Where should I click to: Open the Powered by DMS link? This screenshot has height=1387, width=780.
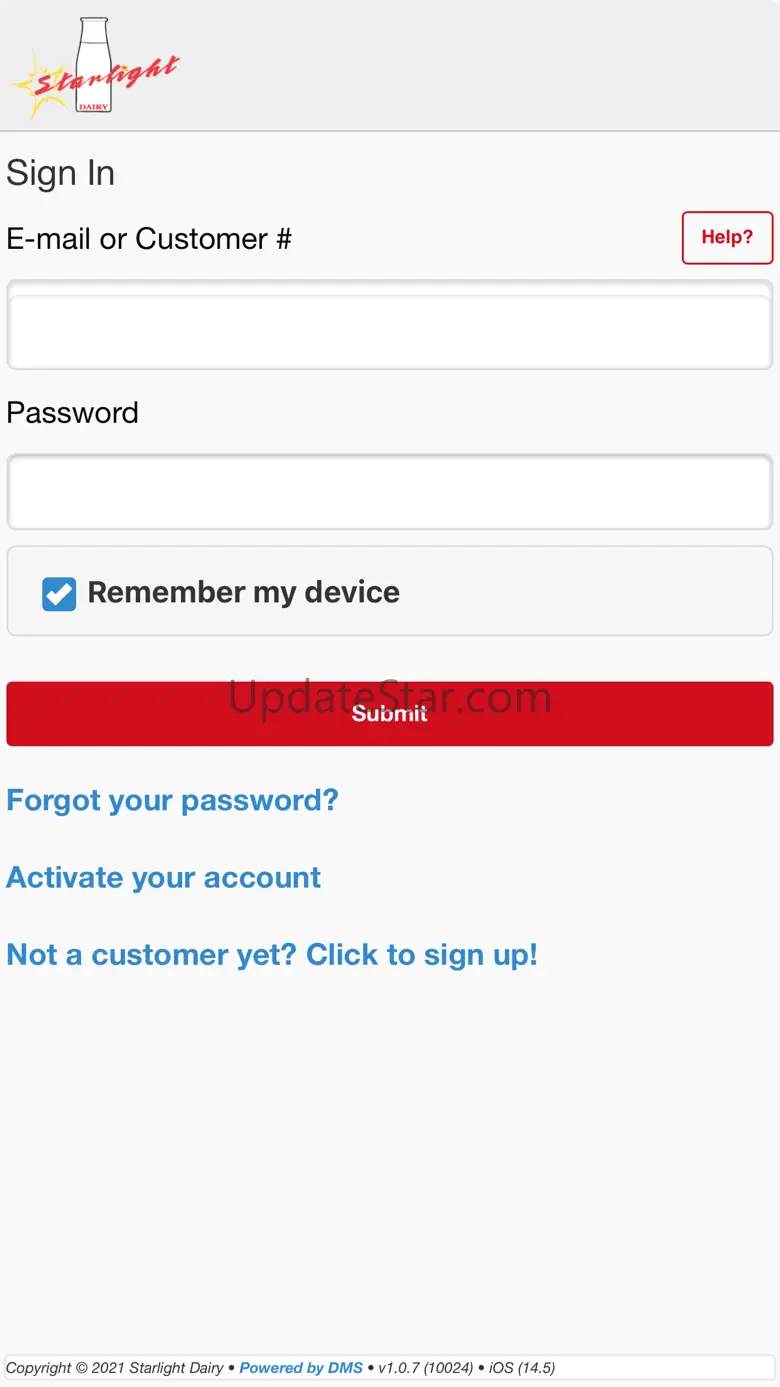click(x=301, y=1368)
